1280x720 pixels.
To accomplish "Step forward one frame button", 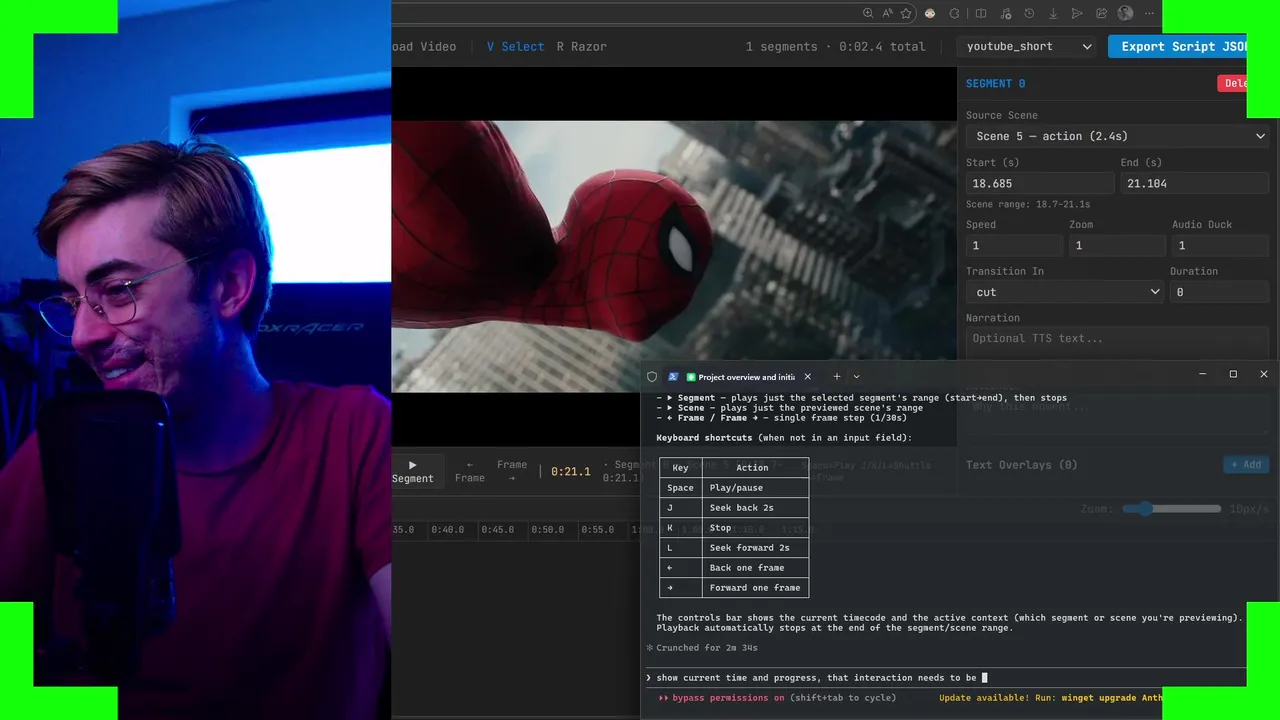I will (x=511, y=472).
